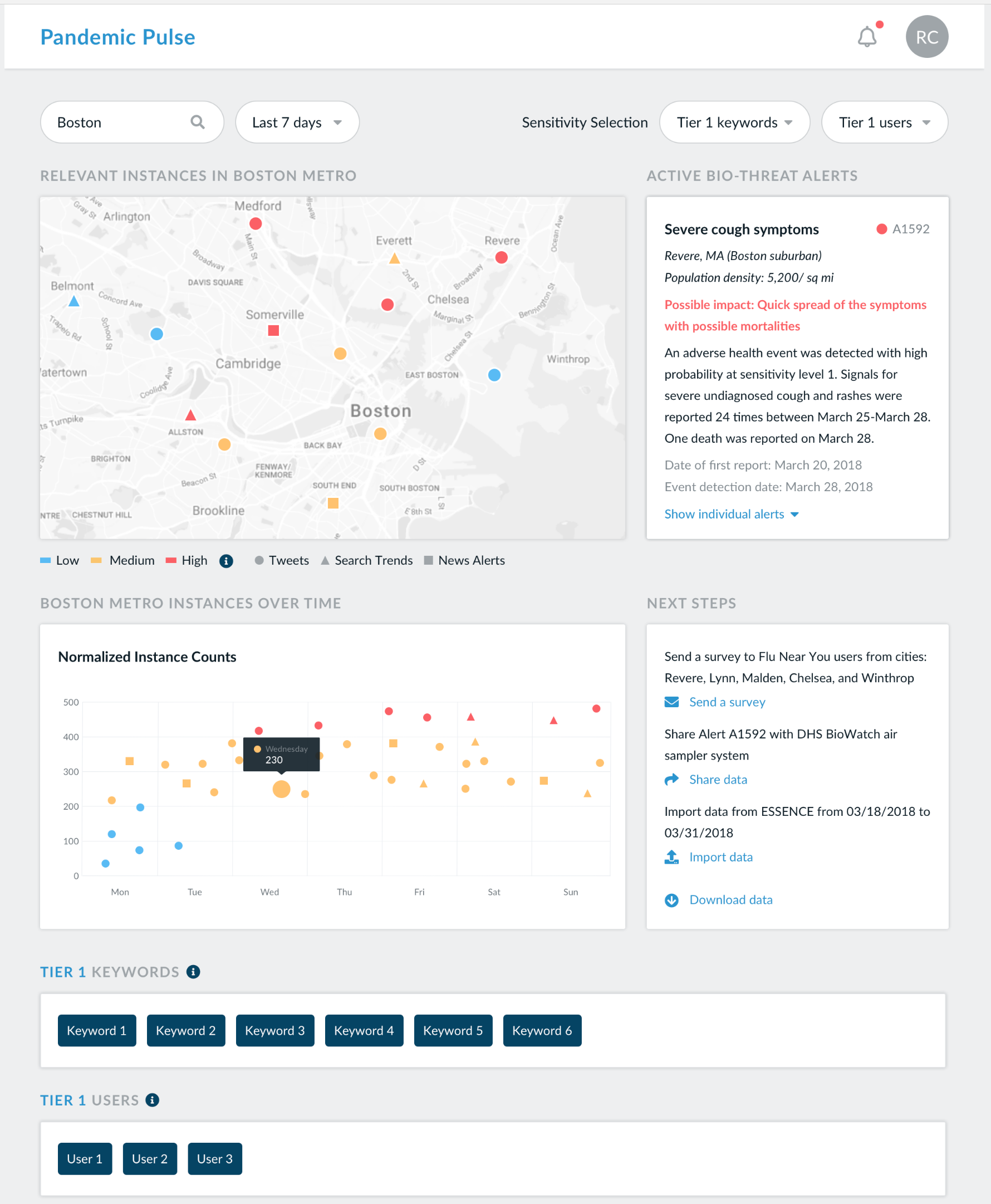Image resolution: width=991 pixels, height=1204 pixels.
Task: Open the Tier 1 users selector
Action: click(x=884, y=121)
